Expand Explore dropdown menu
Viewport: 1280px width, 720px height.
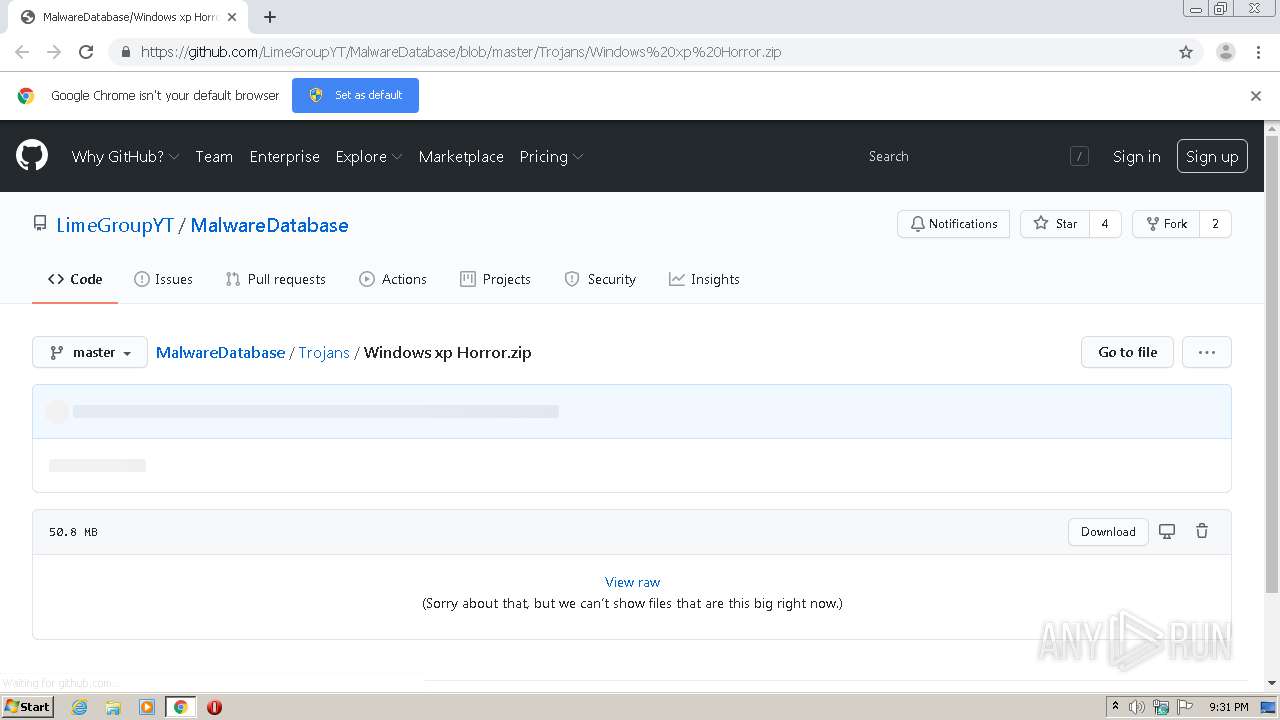point(369,156)
